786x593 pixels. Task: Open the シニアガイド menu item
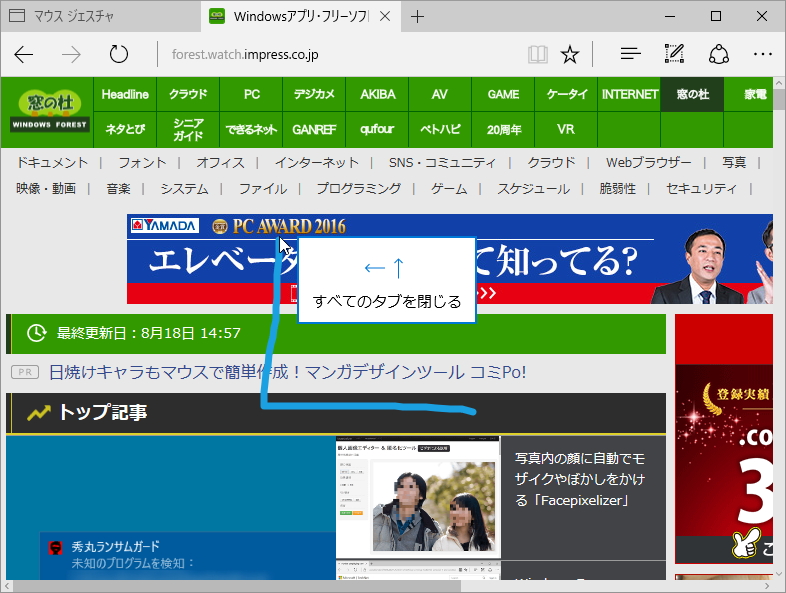pos(188,129)
